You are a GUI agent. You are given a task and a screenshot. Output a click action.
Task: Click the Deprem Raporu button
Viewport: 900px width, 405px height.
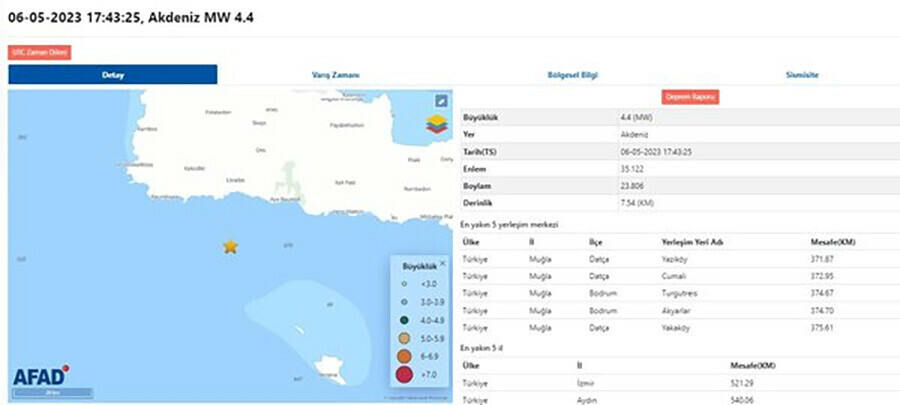pos(690,97)
